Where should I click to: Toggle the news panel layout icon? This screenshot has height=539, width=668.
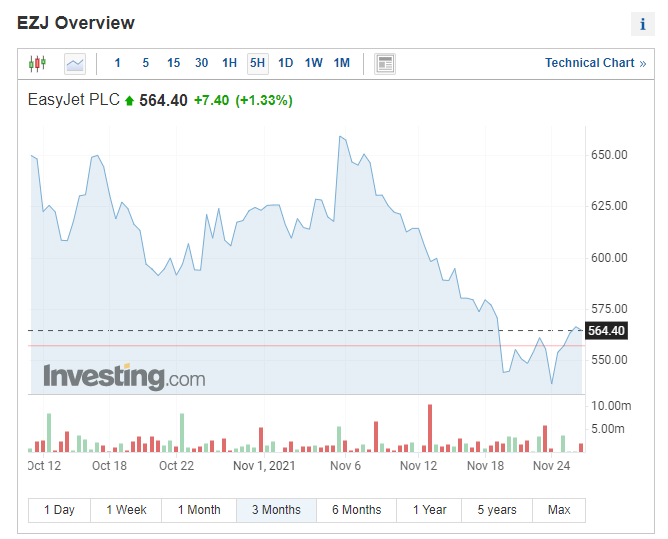(385, 64)
